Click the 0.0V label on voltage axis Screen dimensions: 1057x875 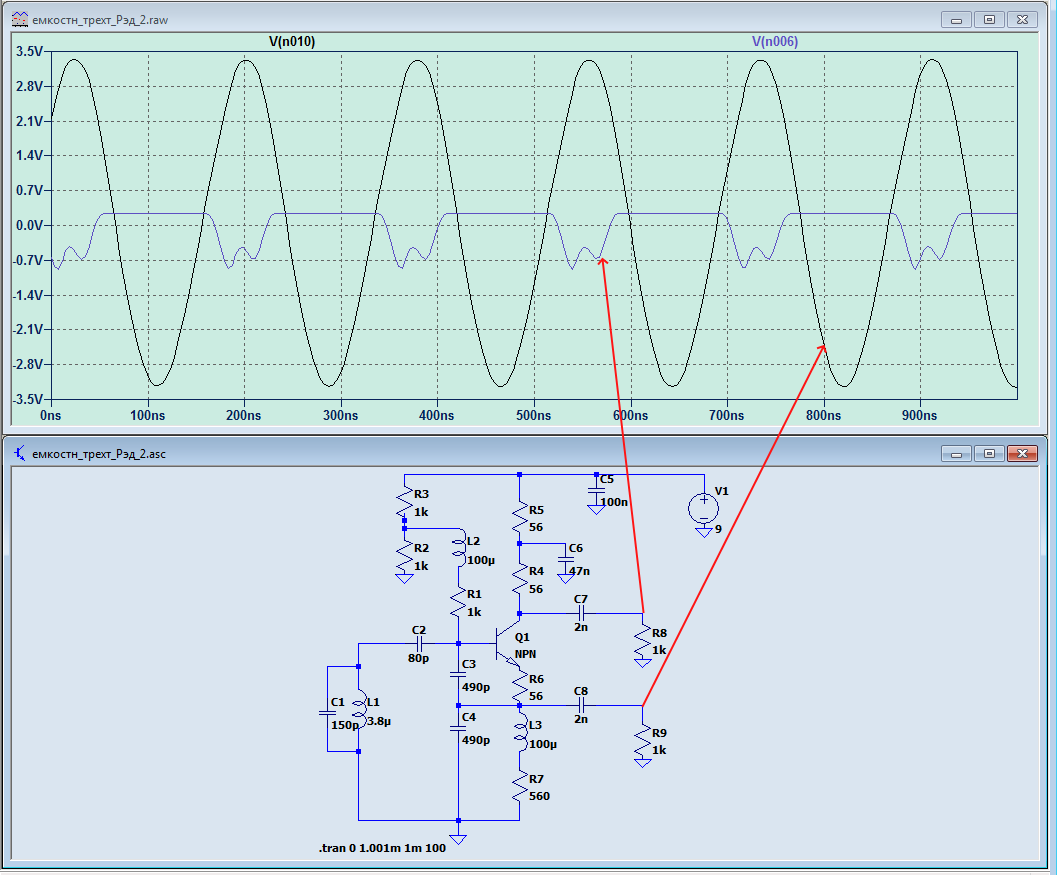(29, 225)
